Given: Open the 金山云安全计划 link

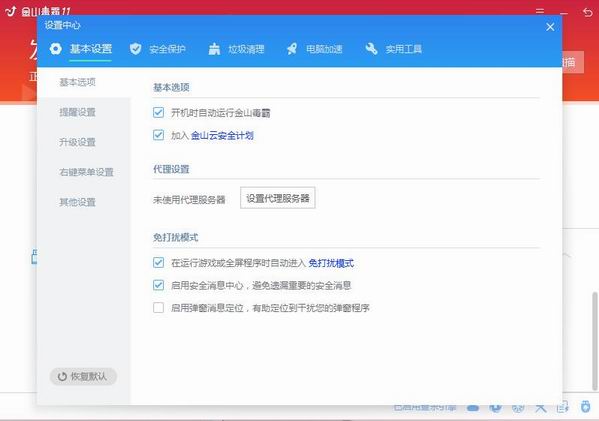Looking at the screenshot, I should tap(222, 135).
